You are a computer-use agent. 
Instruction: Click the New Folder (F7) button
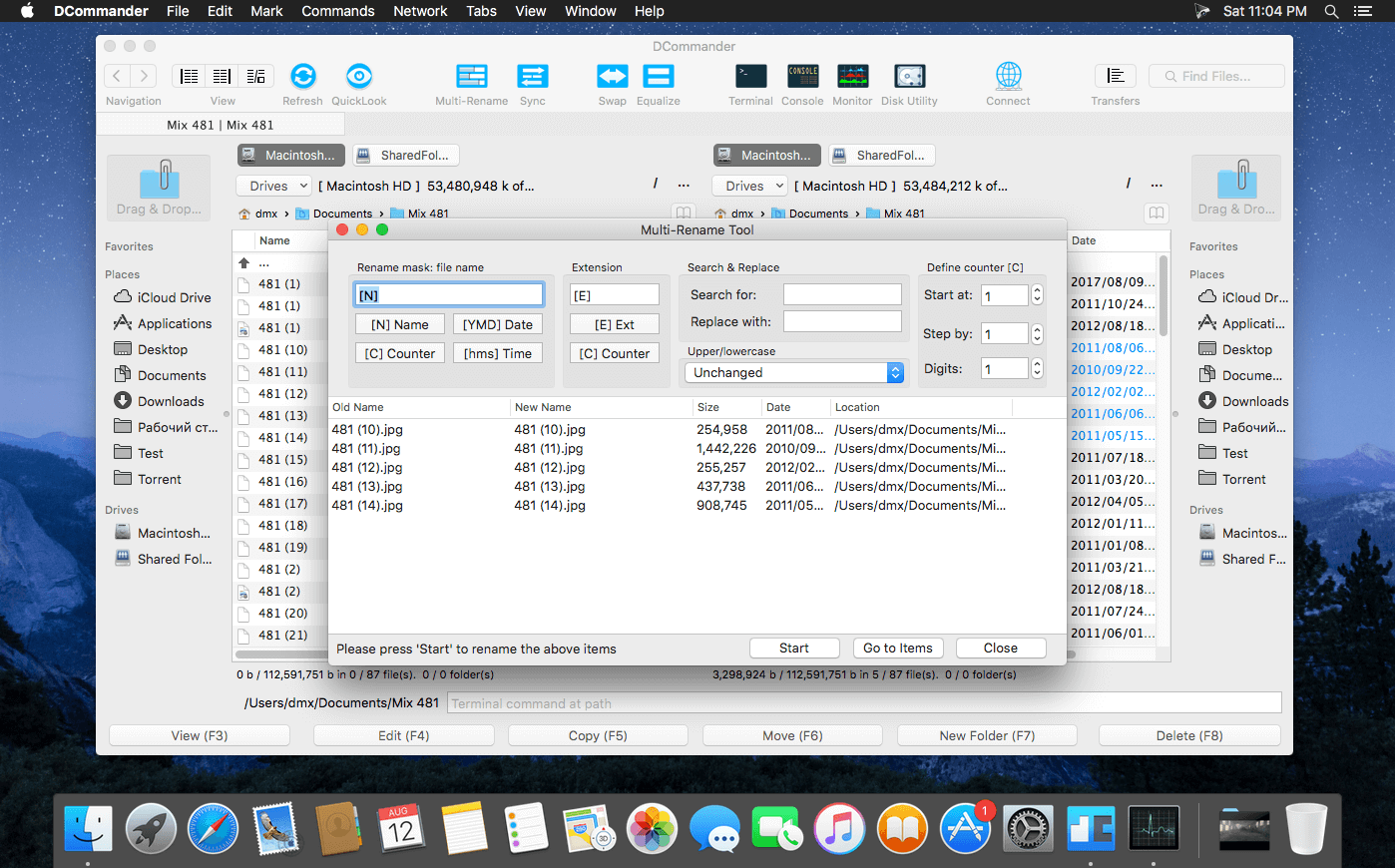(987, 735)
